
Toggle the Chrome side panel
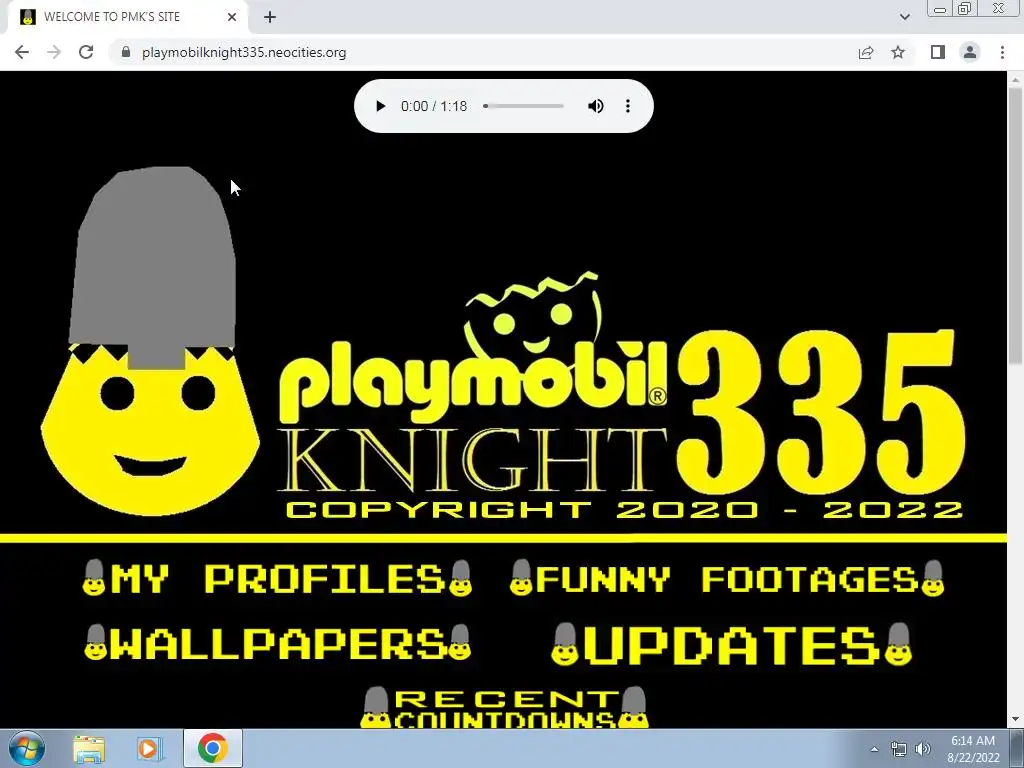click(x=938, y=52)
